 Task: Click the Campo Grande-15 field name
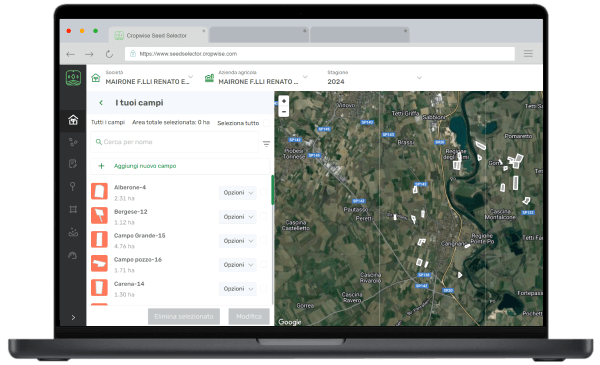(140, 236)
